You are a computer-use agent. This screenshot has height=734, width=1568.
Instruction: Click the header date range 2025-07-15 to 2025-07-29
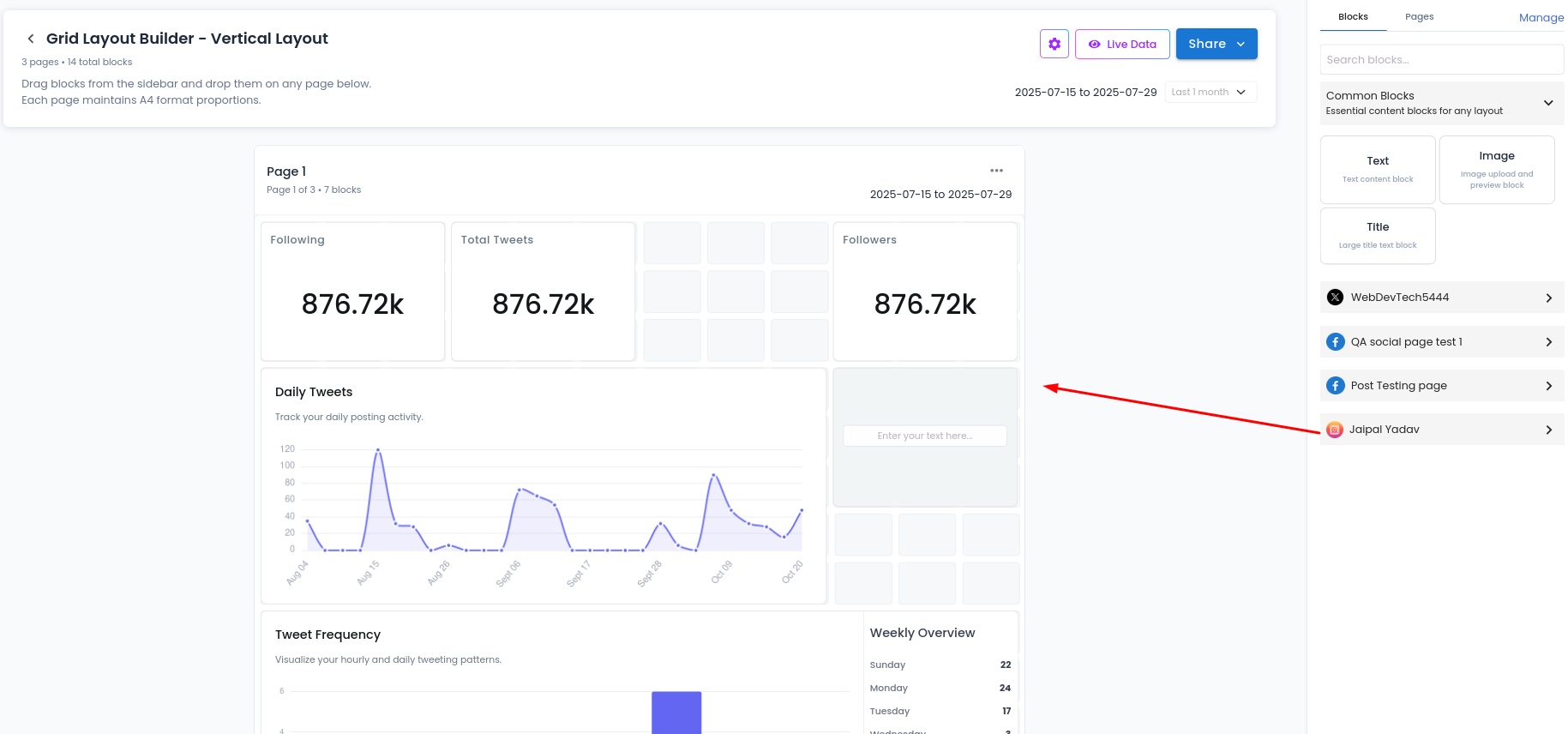(x=1085, y=92)
